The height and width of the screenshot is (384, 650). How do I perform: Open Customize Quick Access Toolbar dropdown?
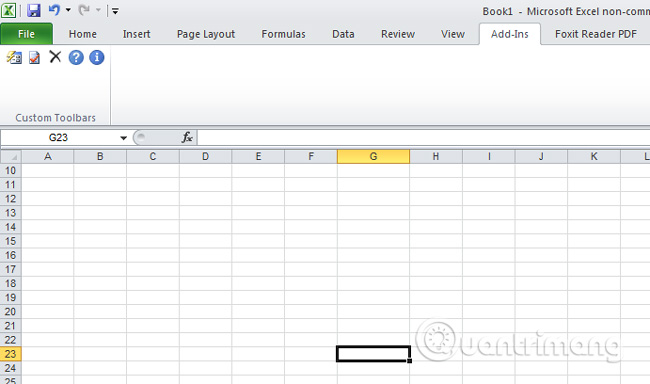pyautogui.click(x=115, y=11)
